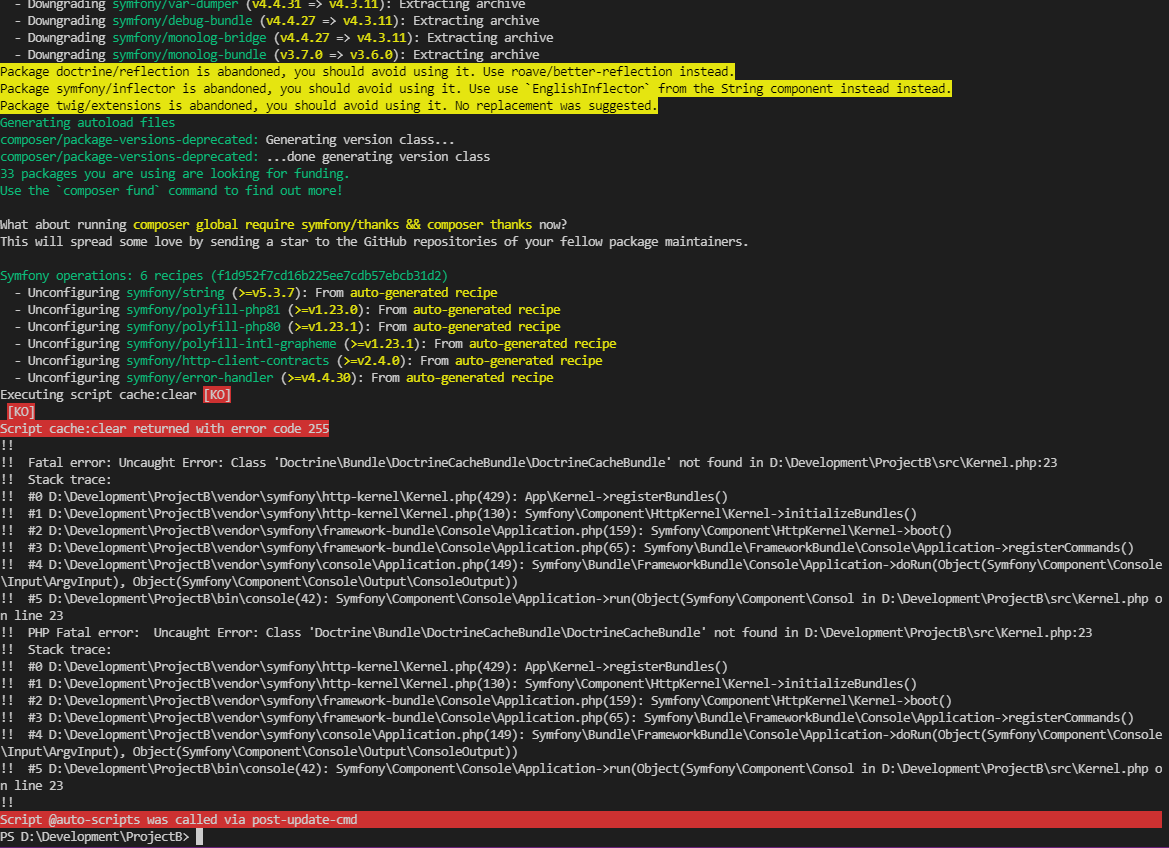Click 'This will spread some love' sentence
The image size is (1169, 848).
click(x=374, y=242)
